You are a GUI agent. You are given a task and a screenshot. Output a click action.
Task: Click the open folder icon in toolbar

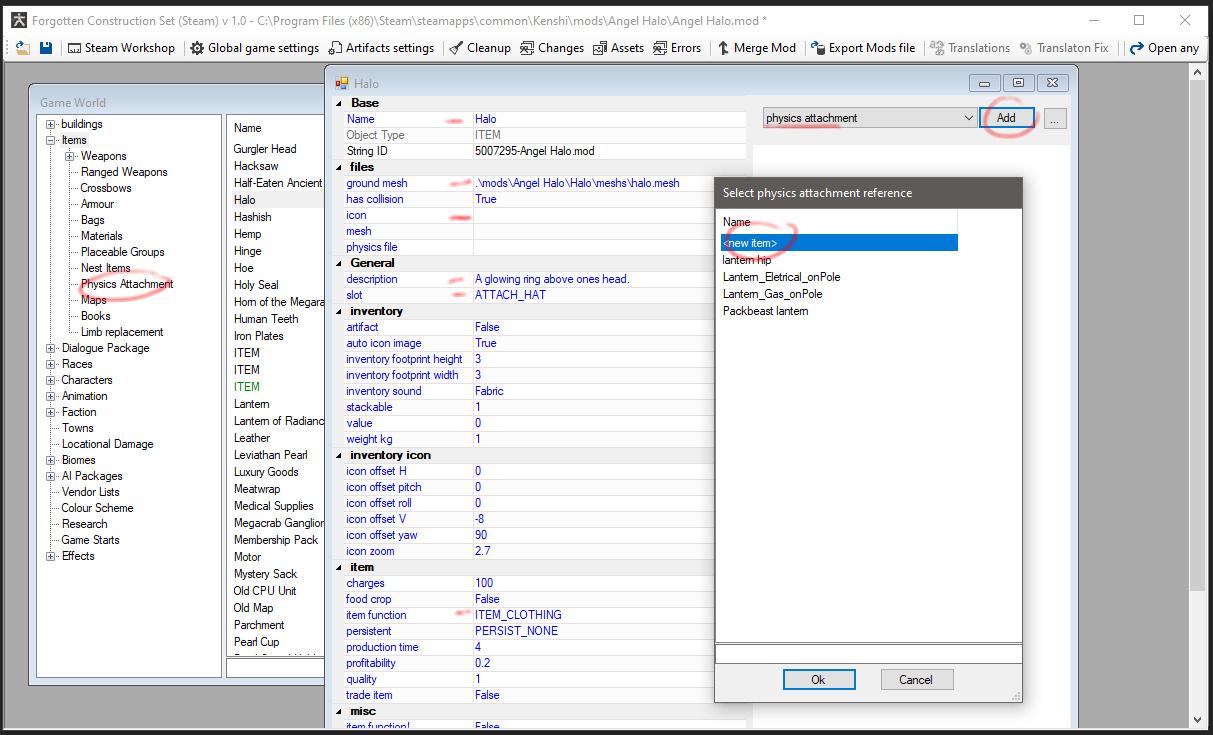(x=23, y=48)
